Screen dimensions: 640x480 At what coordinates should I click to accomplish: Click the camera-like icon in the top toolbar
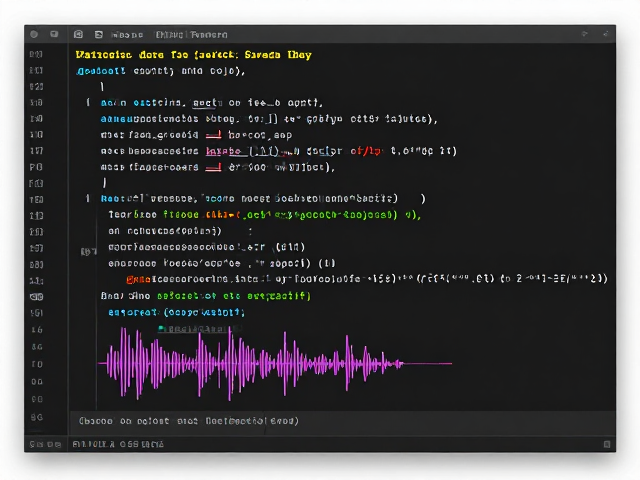click(x=78, y=35)
